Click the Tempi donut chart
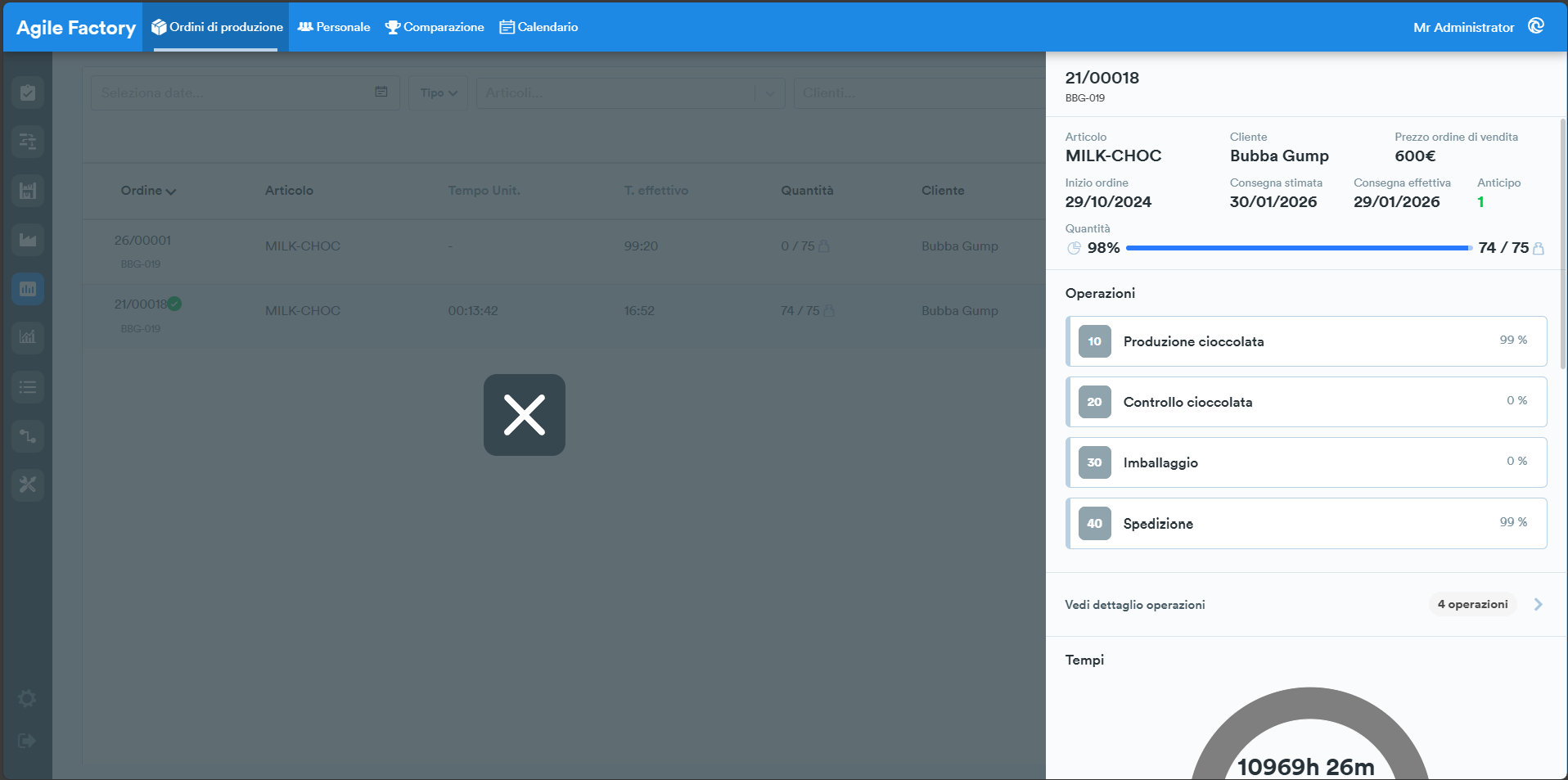Viewport: 1568px width, 780px height. point(1309,734)
